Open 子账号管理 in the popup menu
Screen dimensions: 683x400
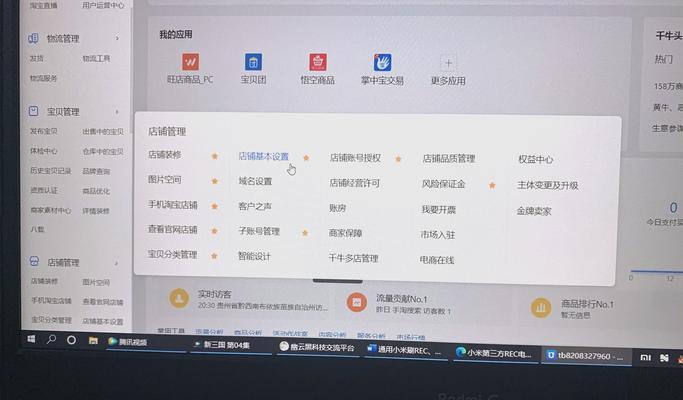(x=259, y=231)
